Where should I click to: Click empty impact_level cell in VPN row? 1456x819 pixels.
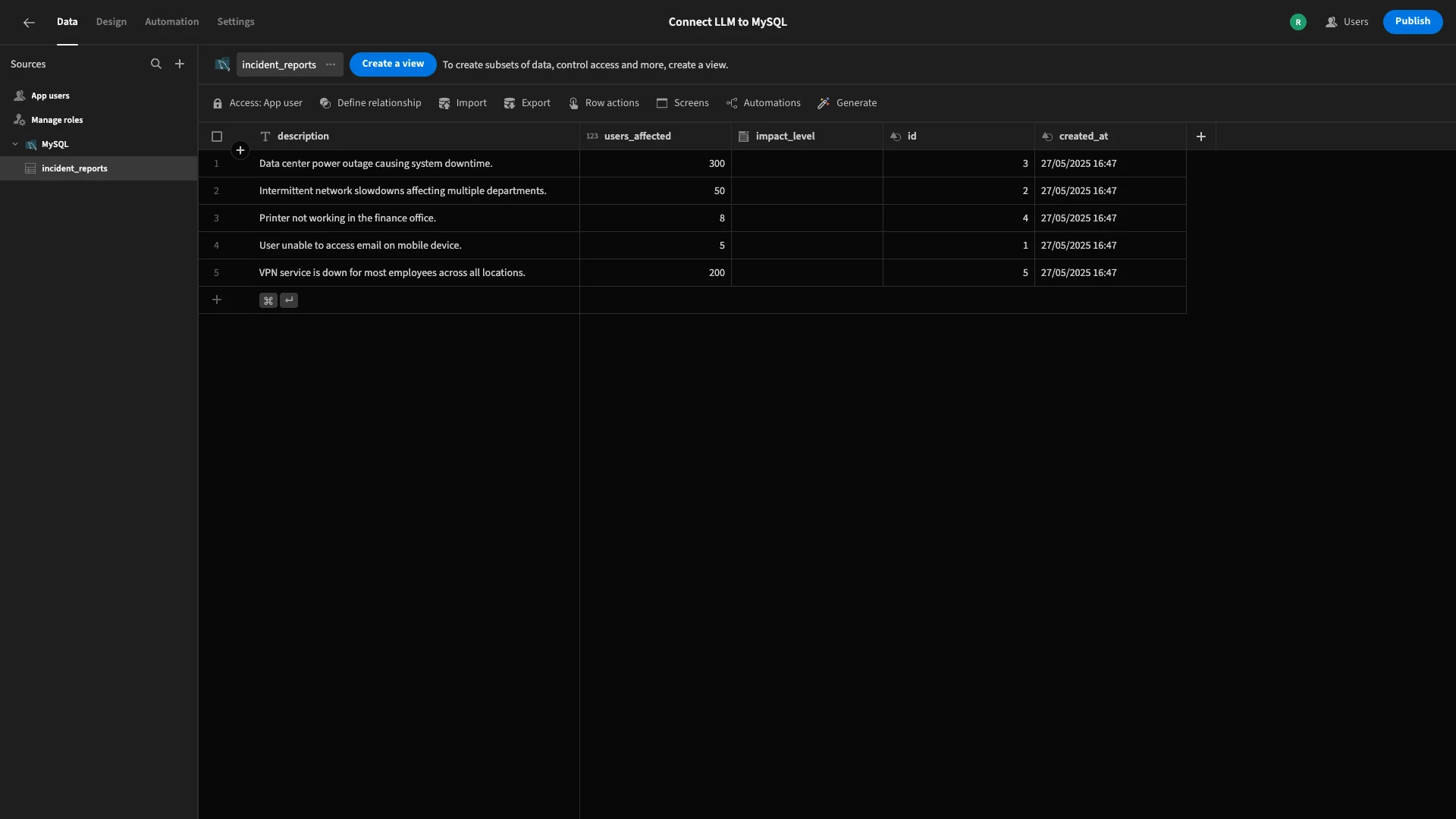coord(808,273)
